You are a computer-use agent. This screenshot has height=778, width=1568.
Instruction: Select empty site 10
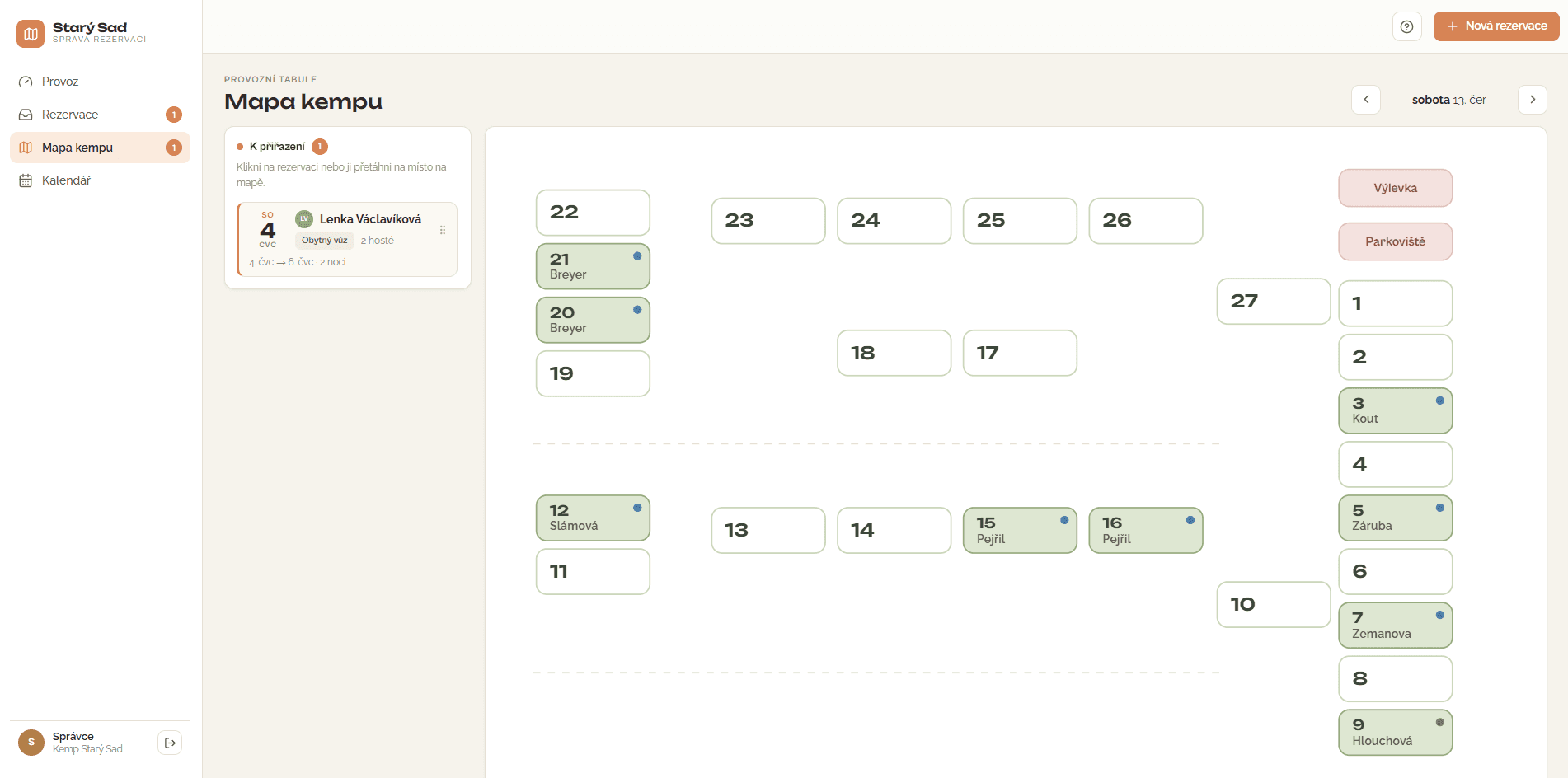coord(1274,604)
